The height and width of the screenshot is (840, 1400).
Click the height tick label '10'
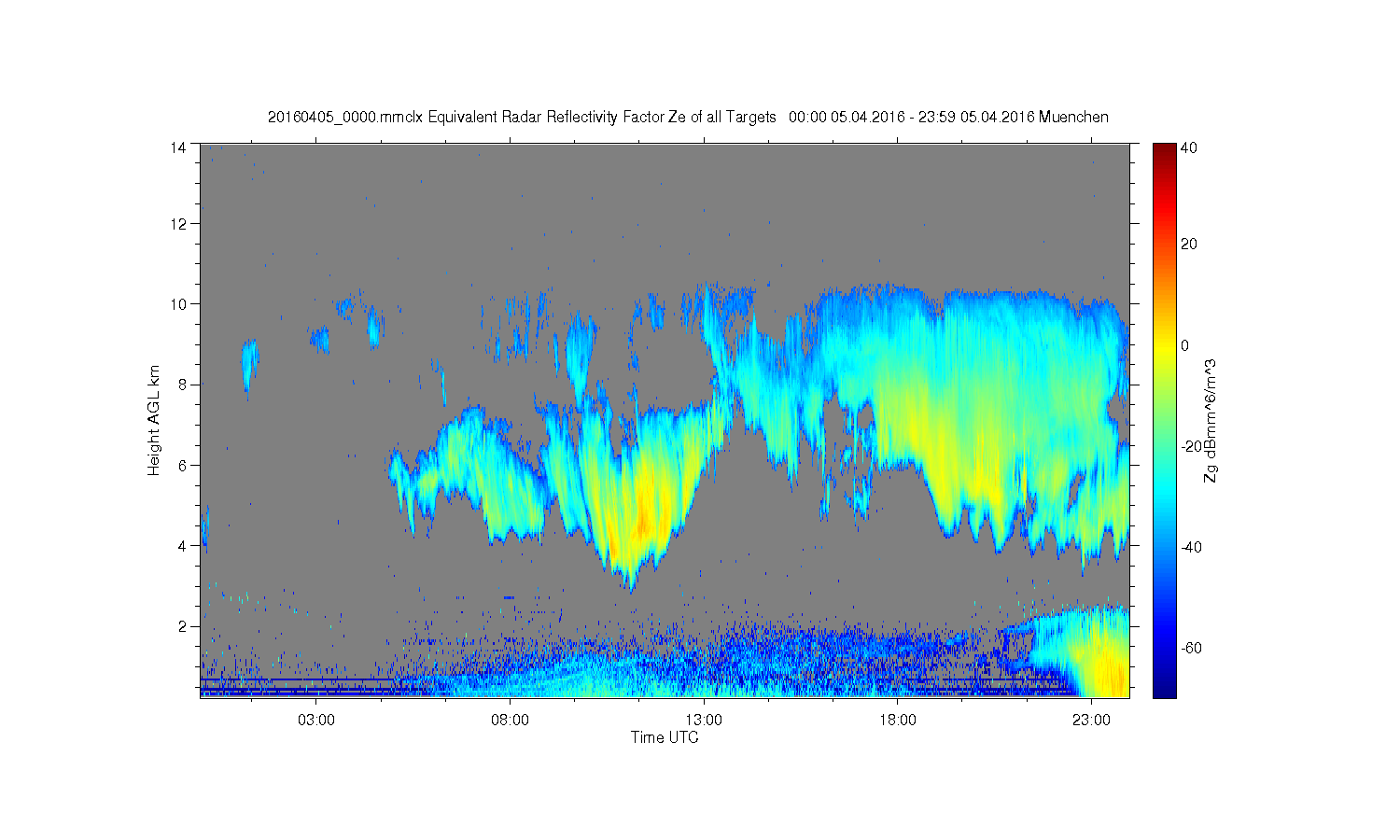click(177, 304)
